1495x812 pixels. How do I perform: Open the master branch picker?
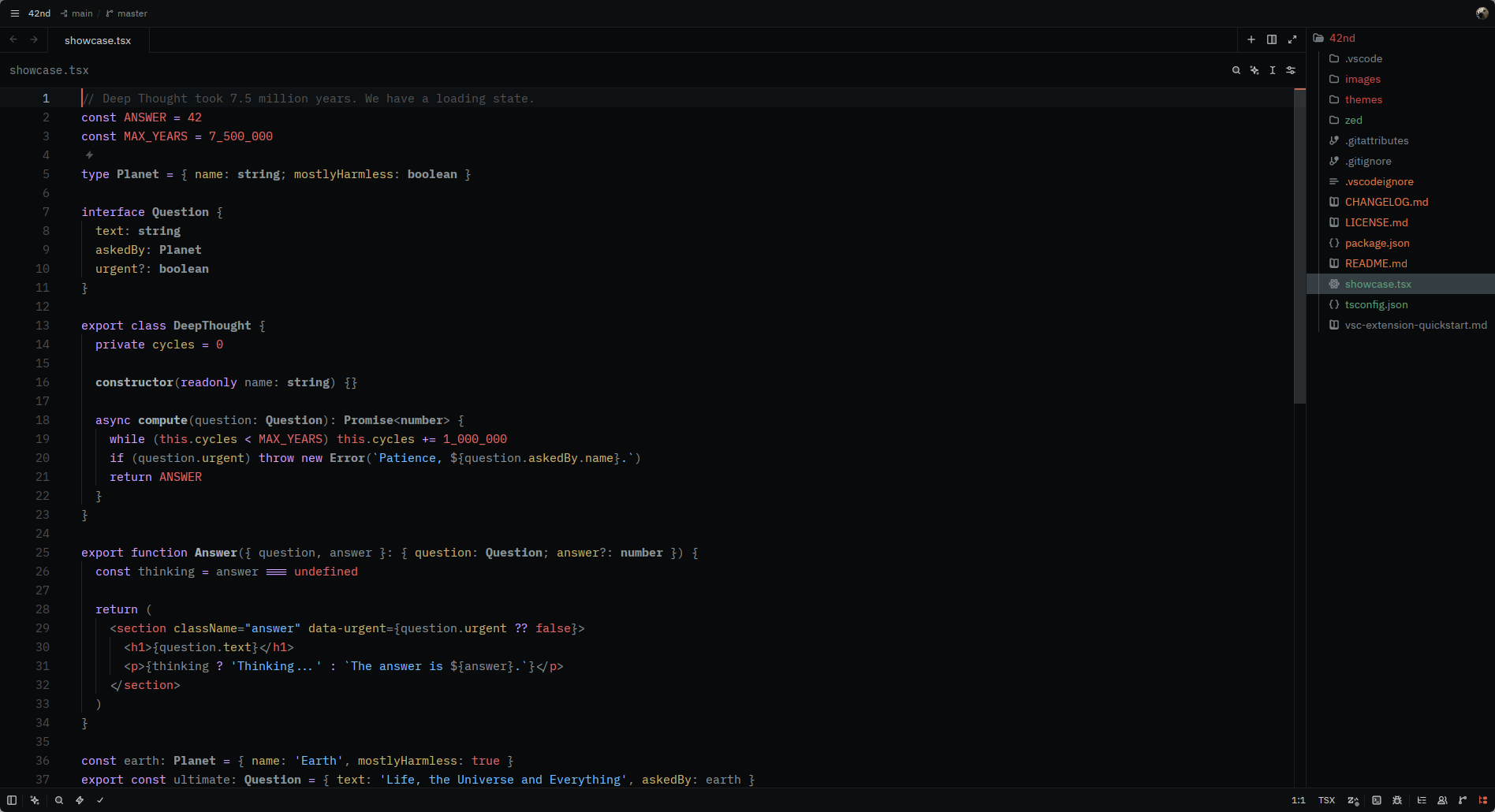point(127,13)
